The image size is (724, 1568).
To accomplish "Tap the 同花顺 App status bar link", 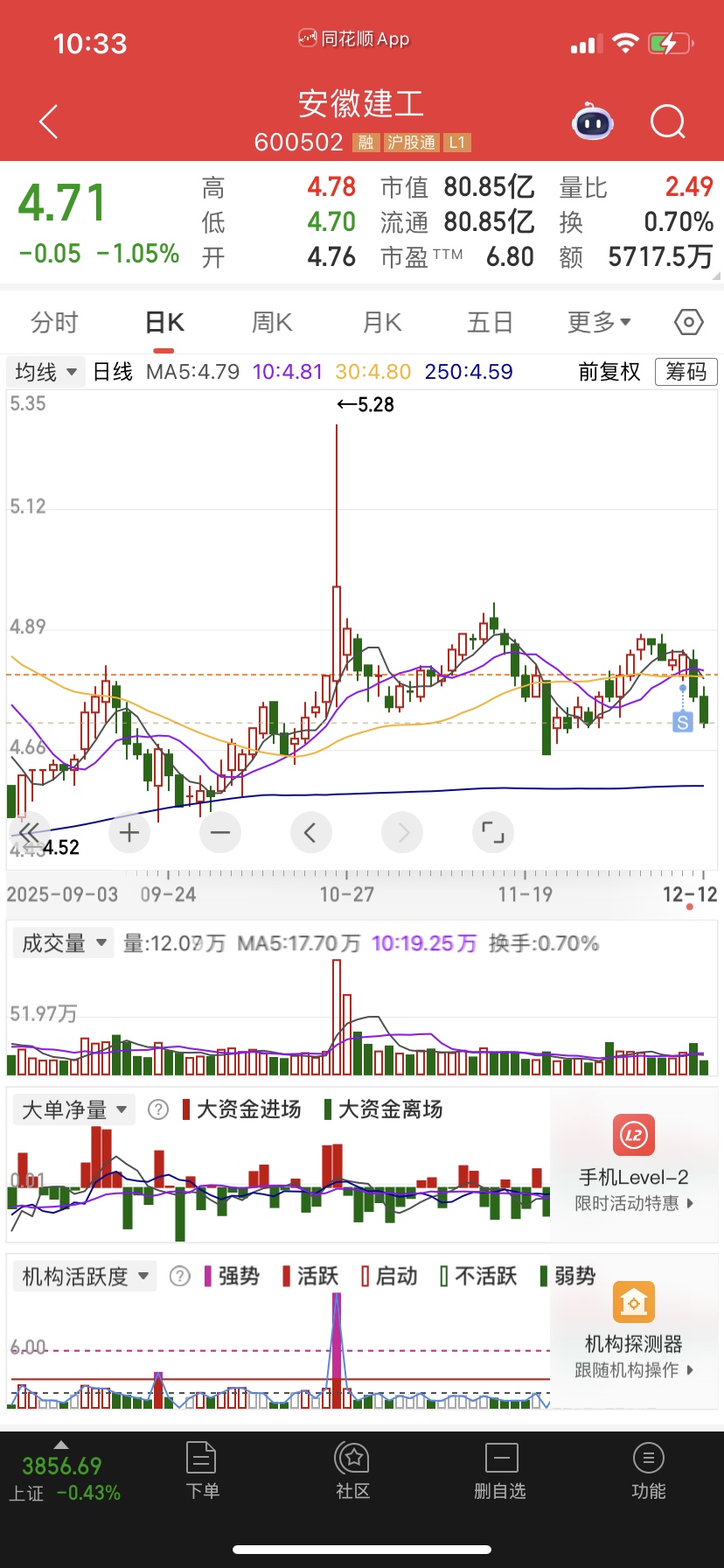I will [x=353, y=38].
